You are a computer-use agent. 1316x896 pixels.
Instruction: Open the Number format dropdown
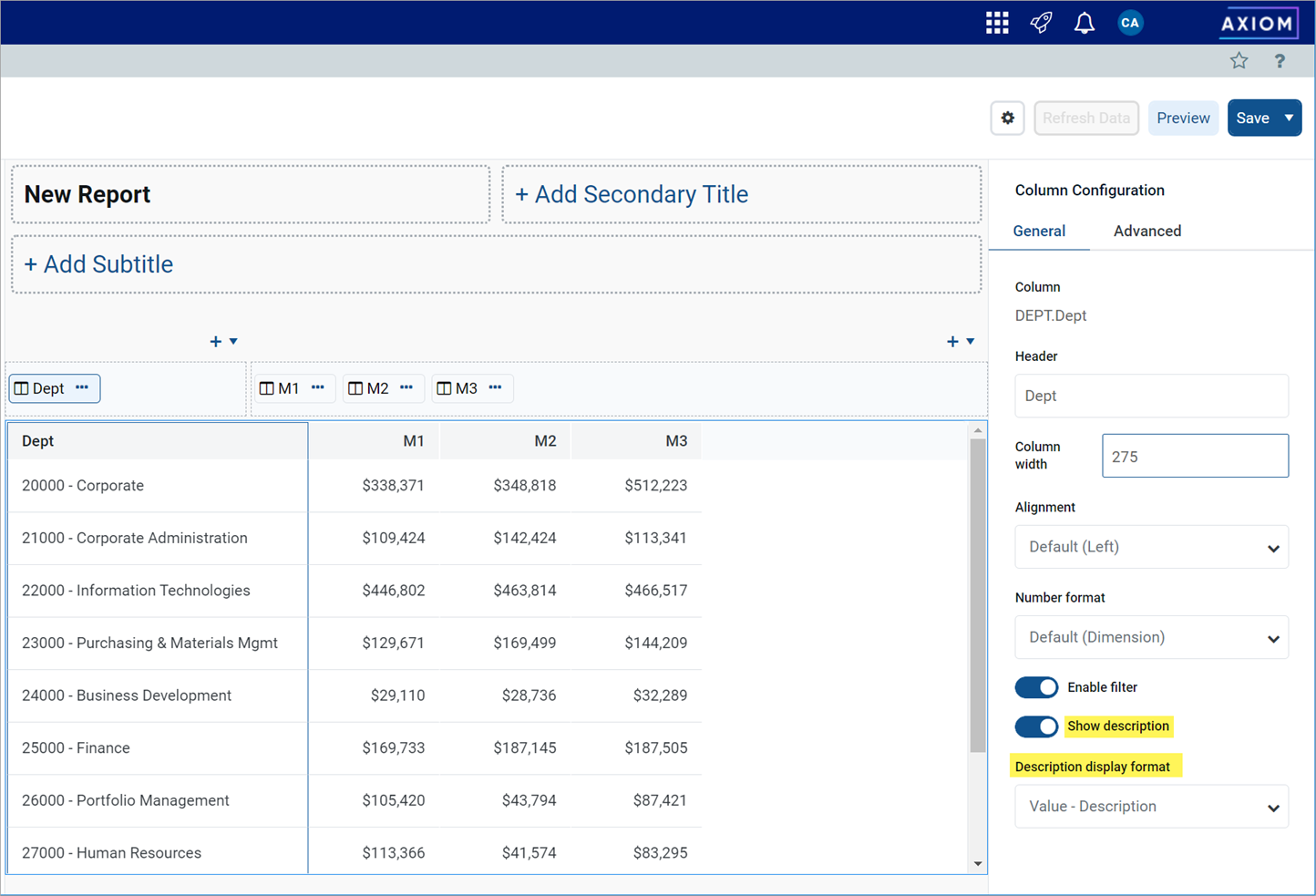pyautogui.click(x=1151, y=637)
